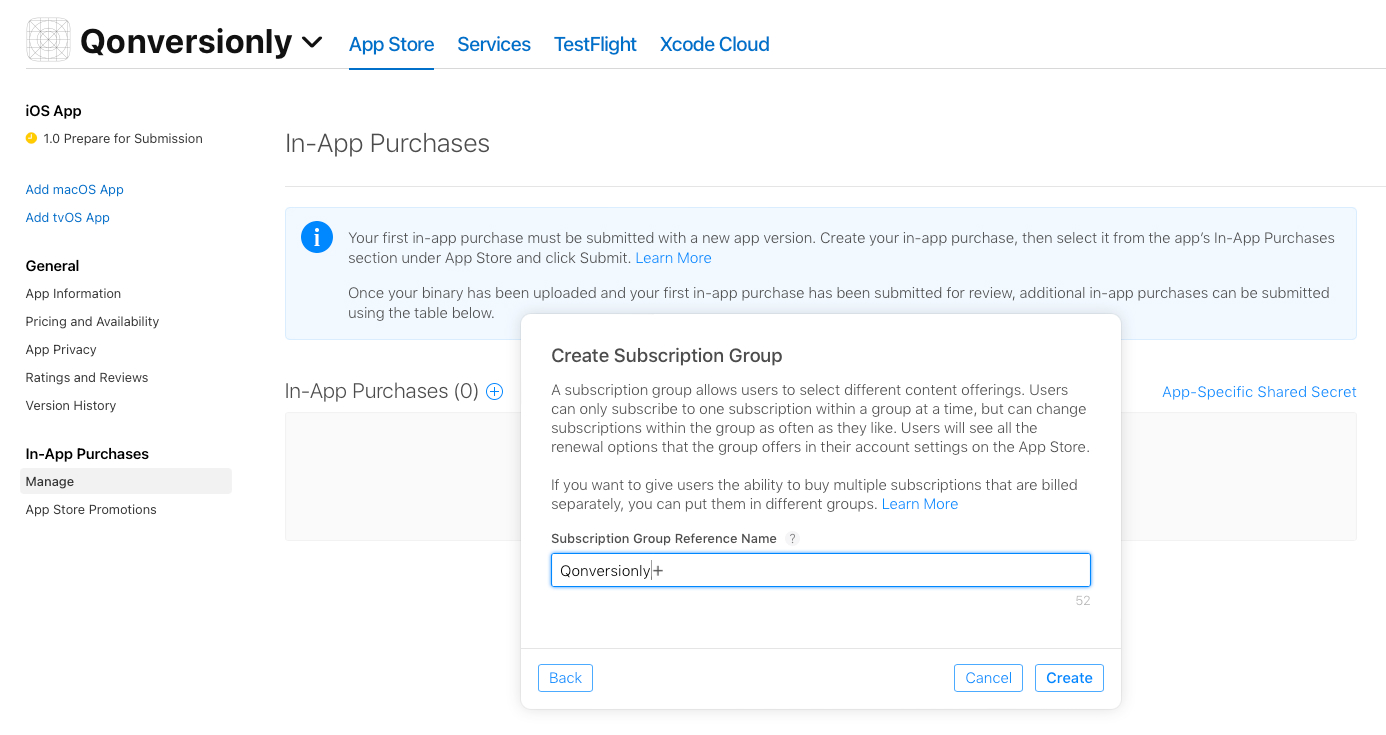1386x735 pixels.
Task: Open App Store Promotions in the sidebar
Action: [91, 509]
